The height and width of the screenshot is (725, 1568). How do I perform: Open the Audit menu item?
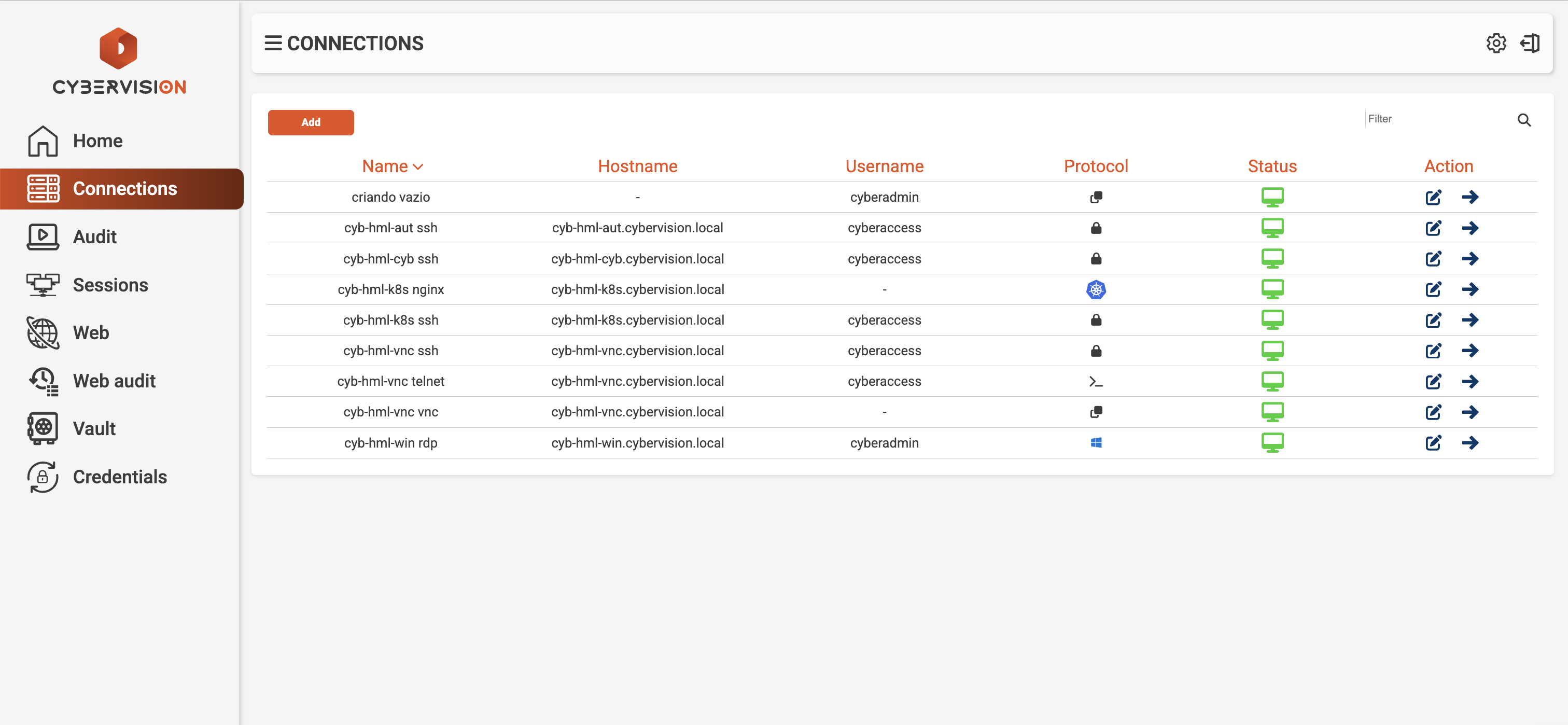[94, 237]
